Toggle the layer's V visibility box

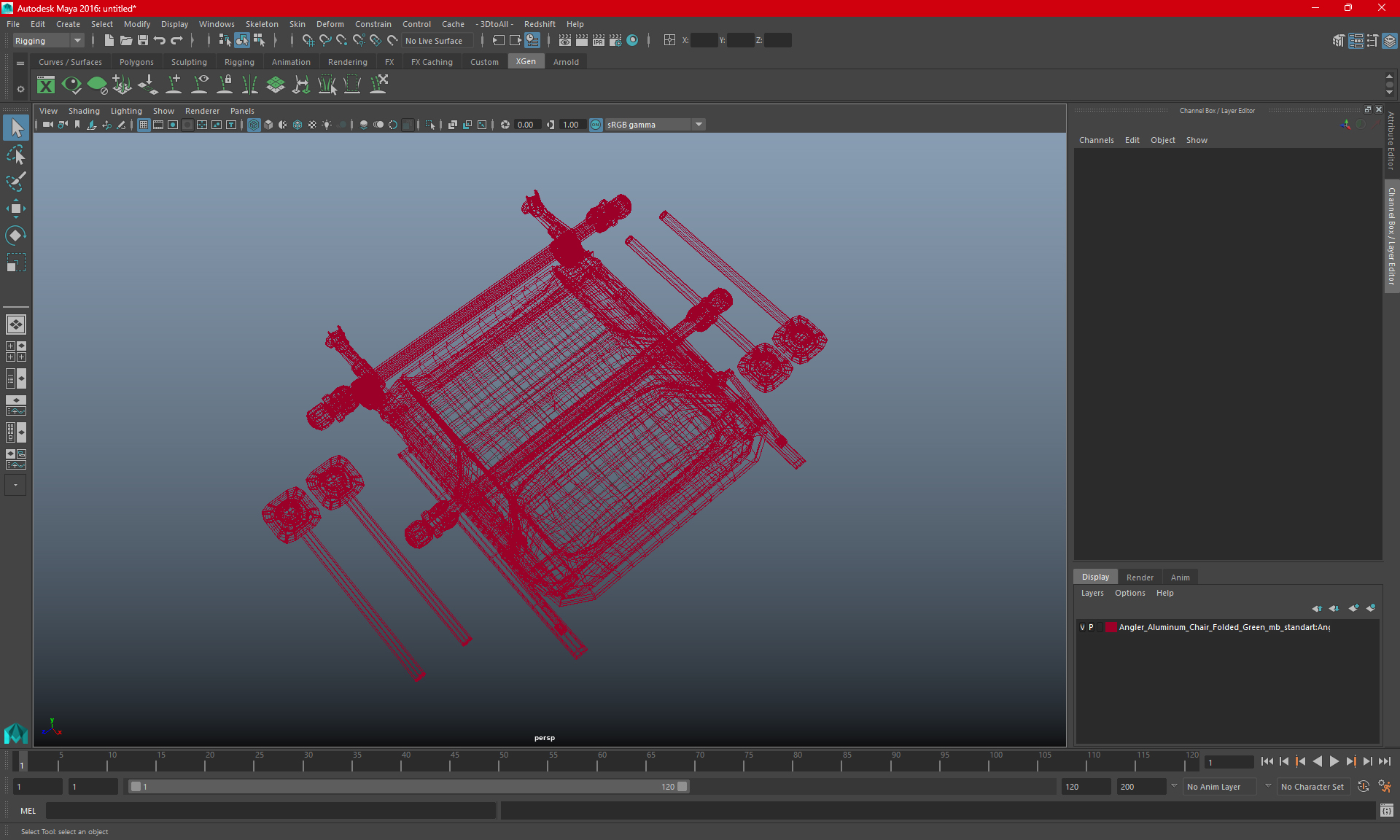click(1082, 627)
